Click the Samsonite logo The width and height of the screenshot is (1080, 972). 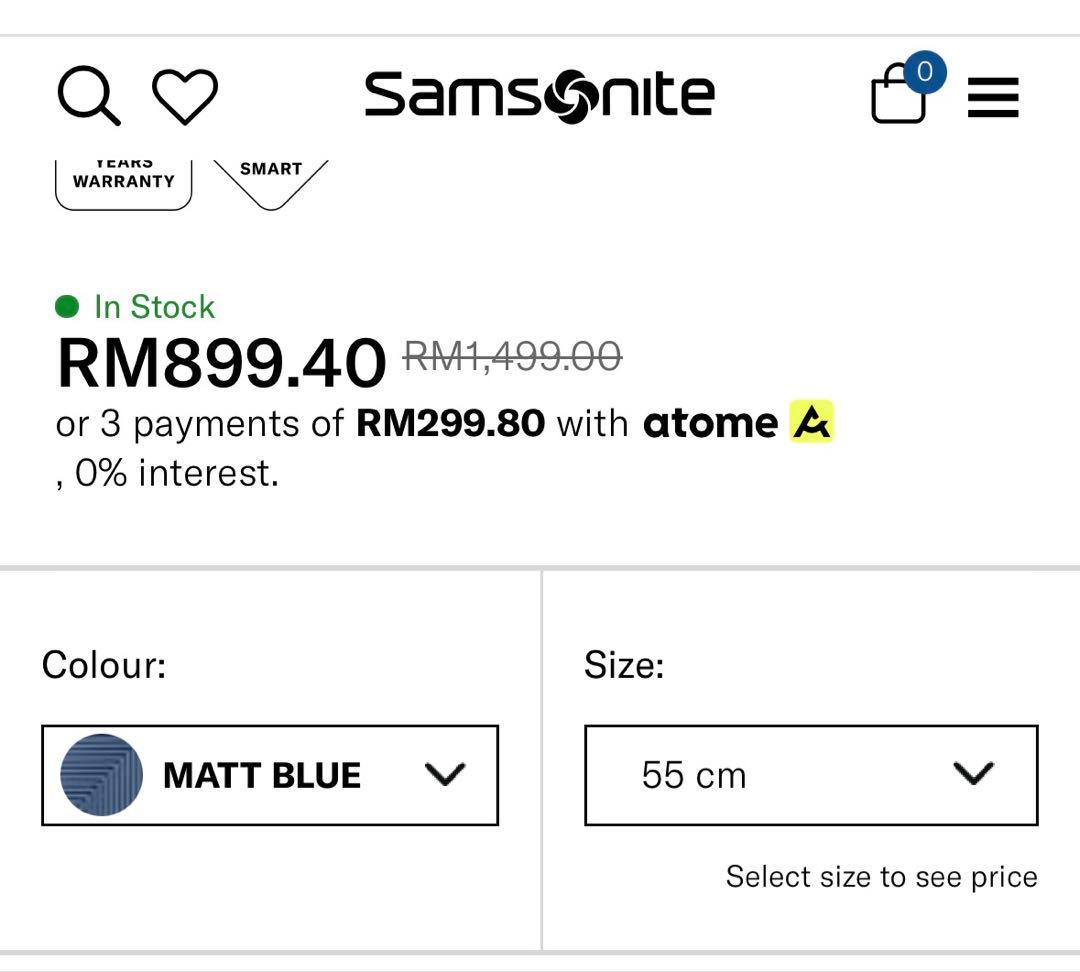(x=539, y=96)
